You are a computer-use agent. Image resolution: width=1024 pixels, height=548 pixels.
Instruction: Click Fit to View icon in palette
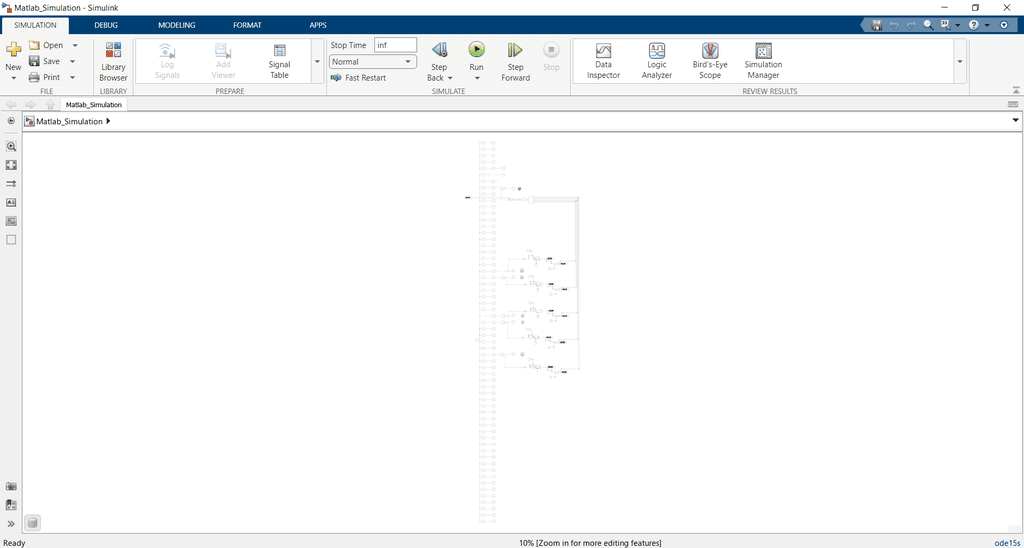click(x=11, y=165)
